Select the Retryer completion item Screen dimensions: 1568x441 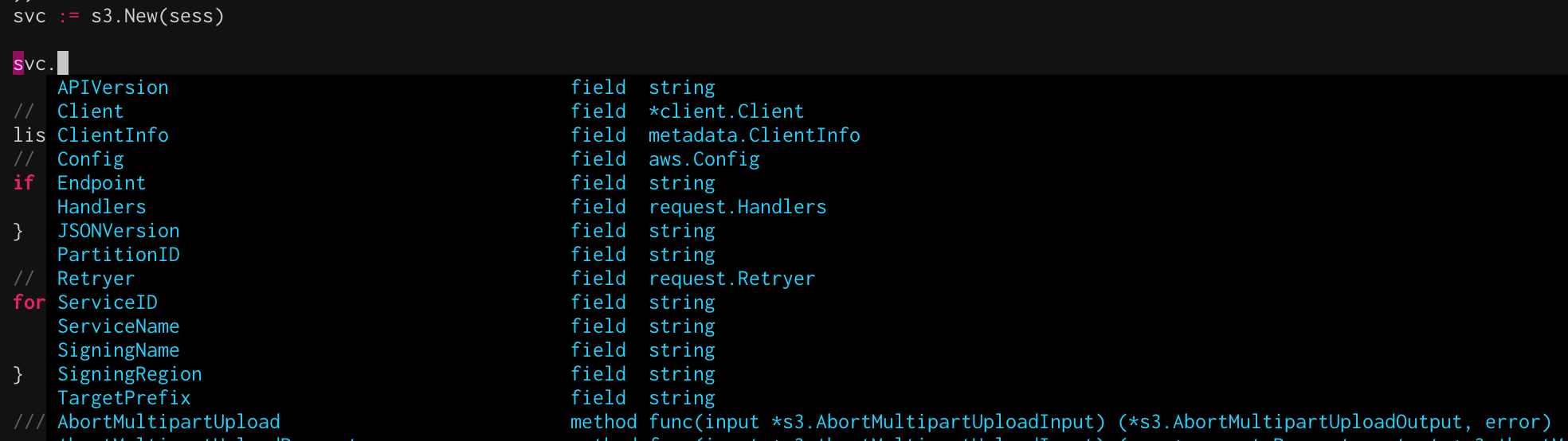[96, 279]
